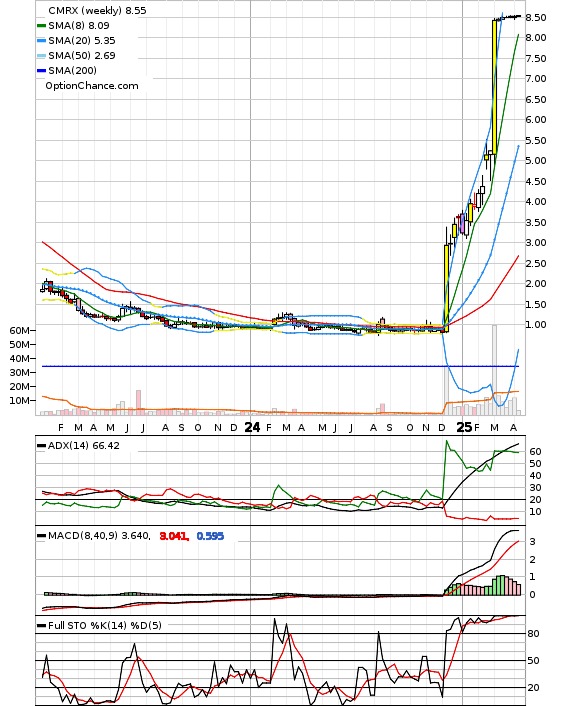Click the large yellow candlestick reaching 8.50

494,87
